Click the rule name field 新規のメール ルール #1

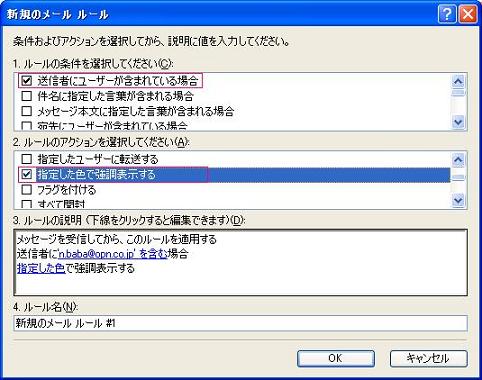click(x=240, y=323)
